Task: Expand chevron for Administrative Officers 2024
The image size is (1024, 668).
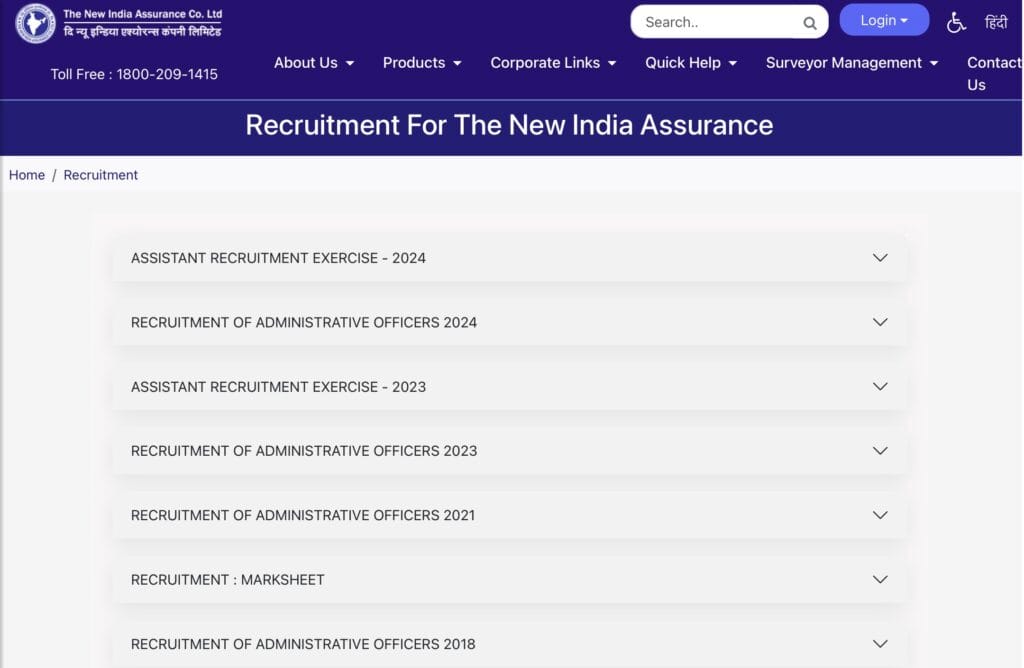Action: coord(880,322)
